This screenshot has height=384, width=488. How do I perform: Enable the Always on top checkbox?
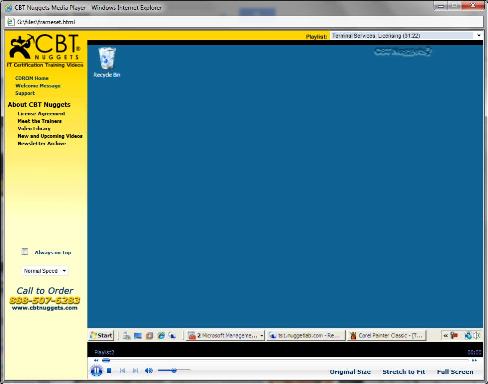click(x=25, y=252)
